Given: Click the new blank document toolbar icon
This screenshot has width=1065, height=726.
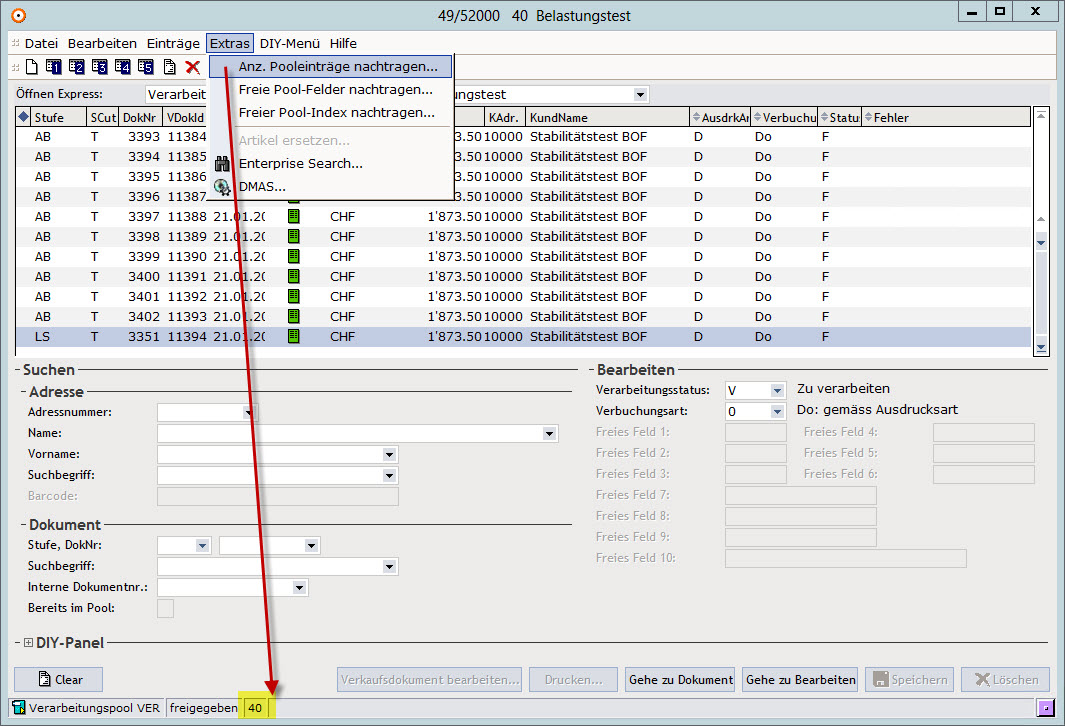Looking at the screenshot, I should tap(32, 67).
